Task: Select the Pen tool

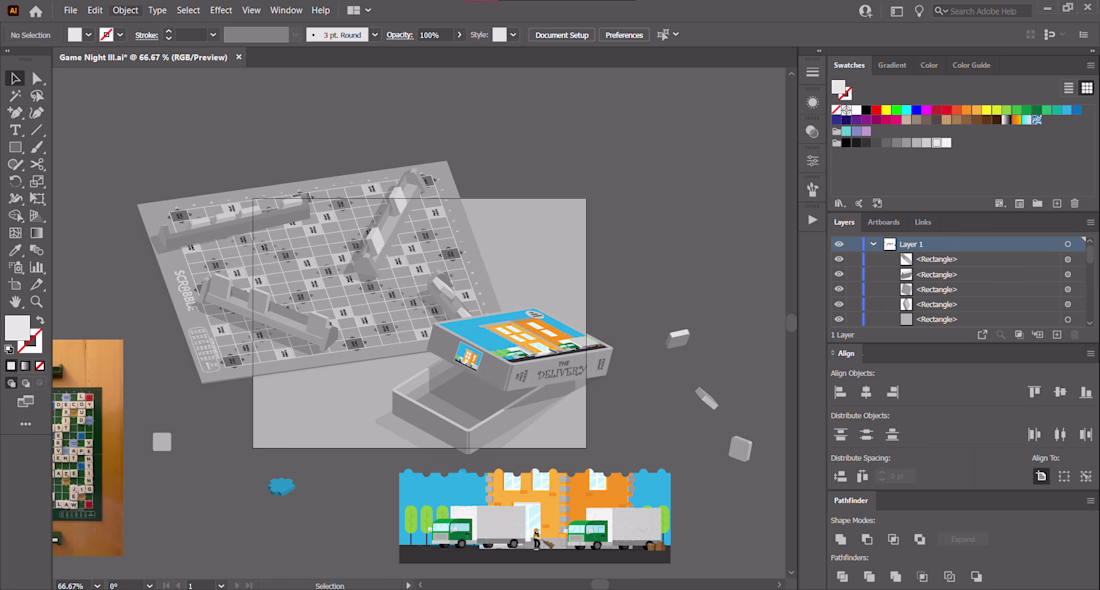Action: pos(15,112)
